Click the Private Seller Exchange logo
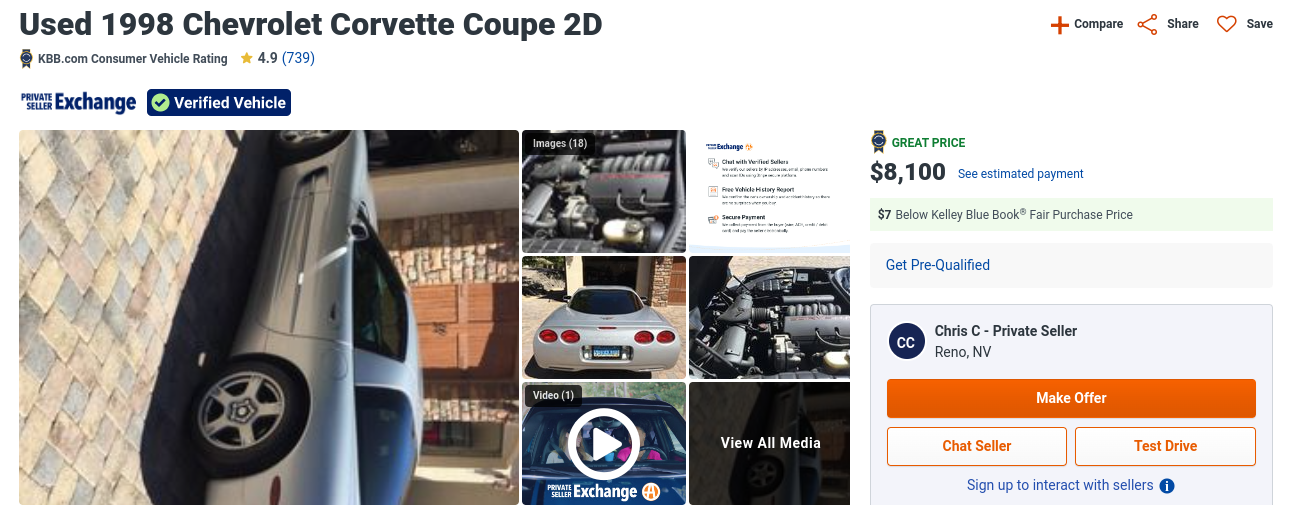The width and height of the screenshot is (1302, 505). pyautogui.click(x=78, y=102)
